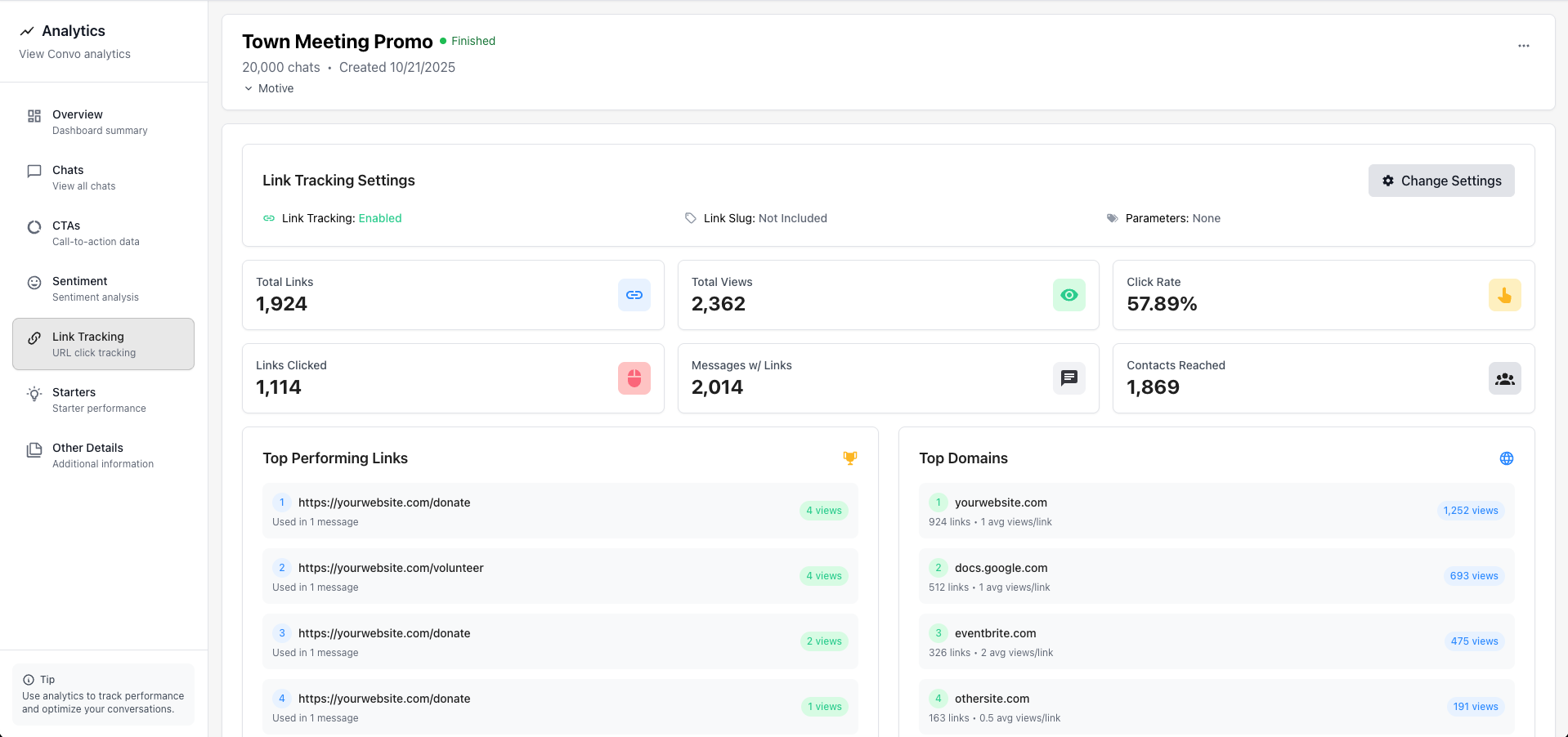Open the Change Settings dialog
The image size is (1568, 737).
[x=1440, y=181]
